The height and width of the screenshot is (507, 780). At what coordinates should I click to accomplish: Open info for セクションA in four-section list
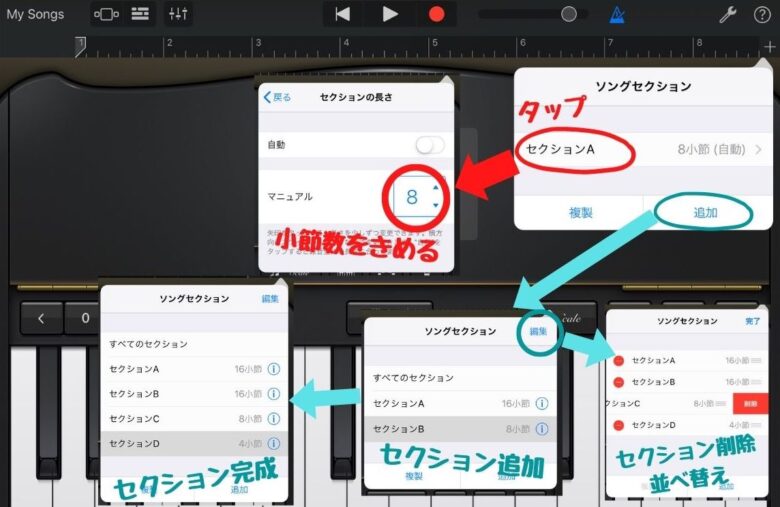(x=274, y=369)
